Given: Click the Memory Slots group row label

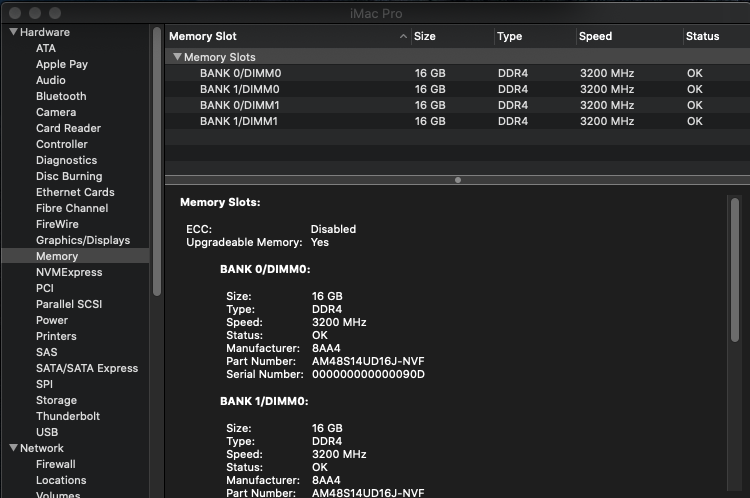Looking at the screenshot, I should 220,57.
